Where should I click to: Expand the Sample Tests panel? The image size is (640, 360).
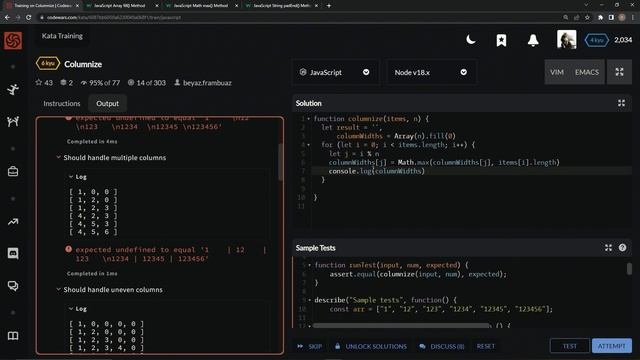608,248
